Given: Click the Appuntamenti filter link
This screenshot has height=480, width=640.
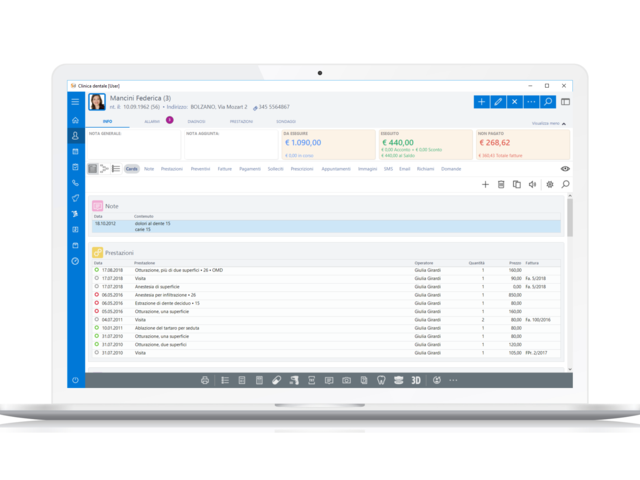Looking at the screenshot, I should (336, 169).
